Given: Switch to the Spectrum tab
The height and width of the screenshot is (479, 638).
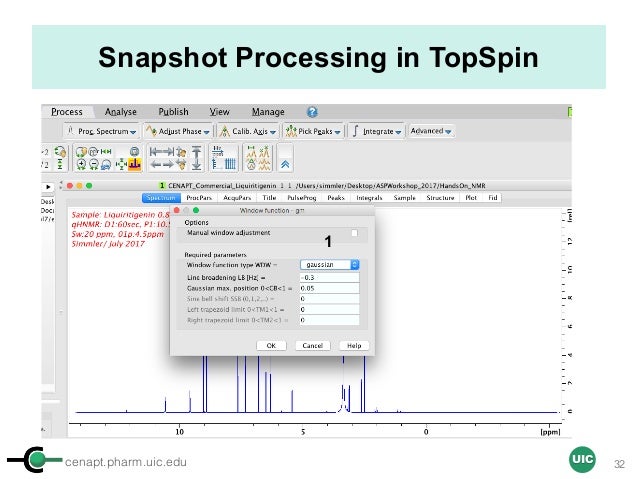Looking at the screenshot, I should [x=161, y=198].
